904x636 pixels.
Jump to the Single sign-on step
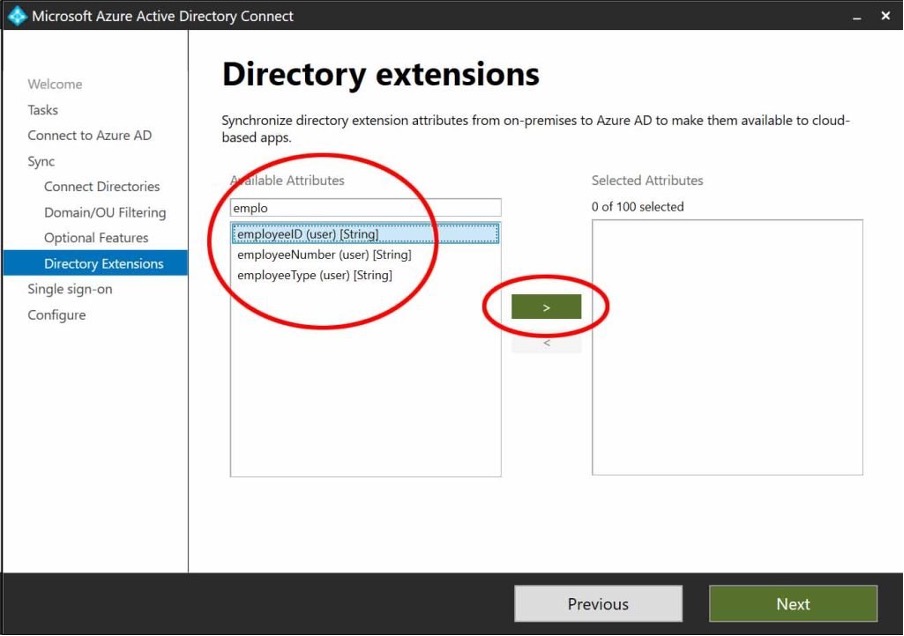70,289
